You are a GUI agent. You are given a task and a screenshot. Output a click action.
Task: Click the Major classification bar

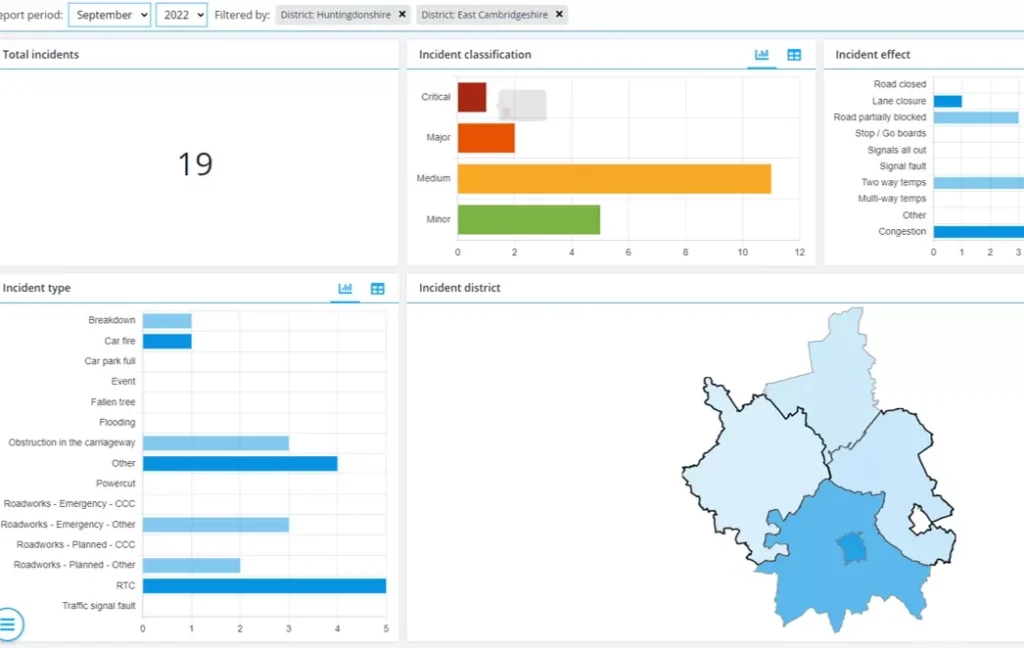486,138
